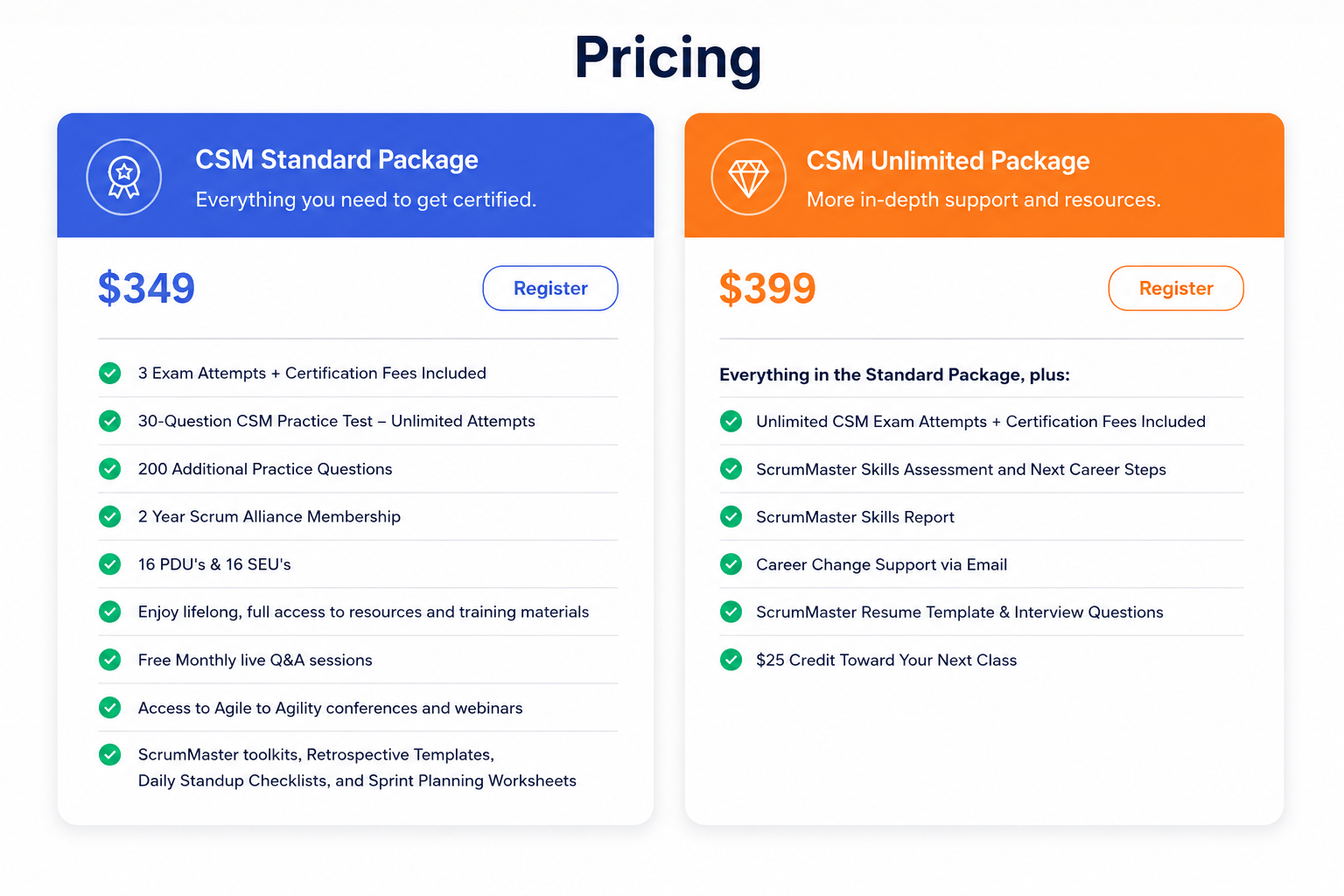Click check icon beside Career Change Support via Email
The height and width of the screenshot is (896, 1344).
pyautogui.click(x=731, y=564)
